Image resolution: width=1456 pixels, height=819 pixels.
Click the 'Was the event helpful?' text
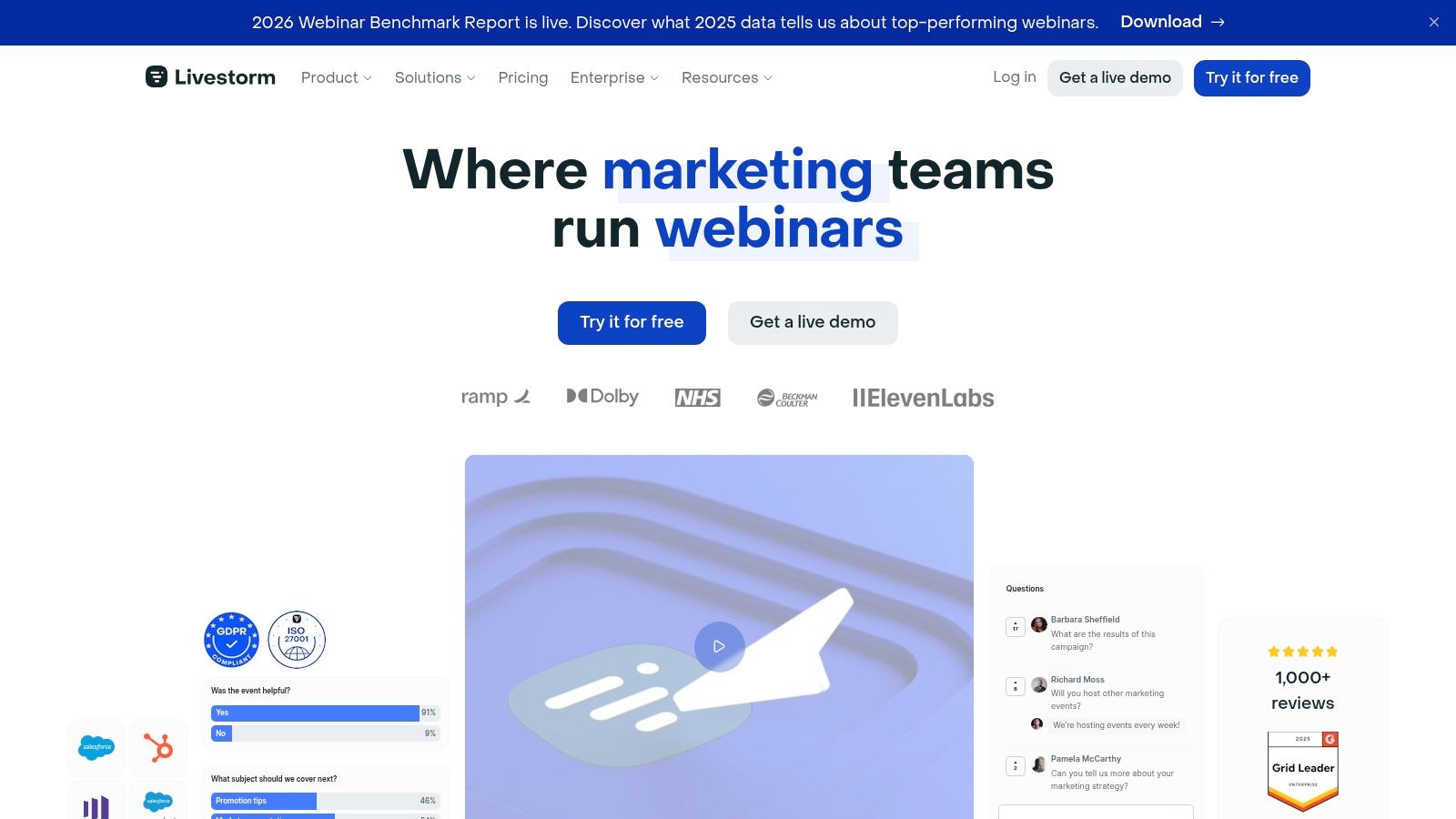click(250, 691)
